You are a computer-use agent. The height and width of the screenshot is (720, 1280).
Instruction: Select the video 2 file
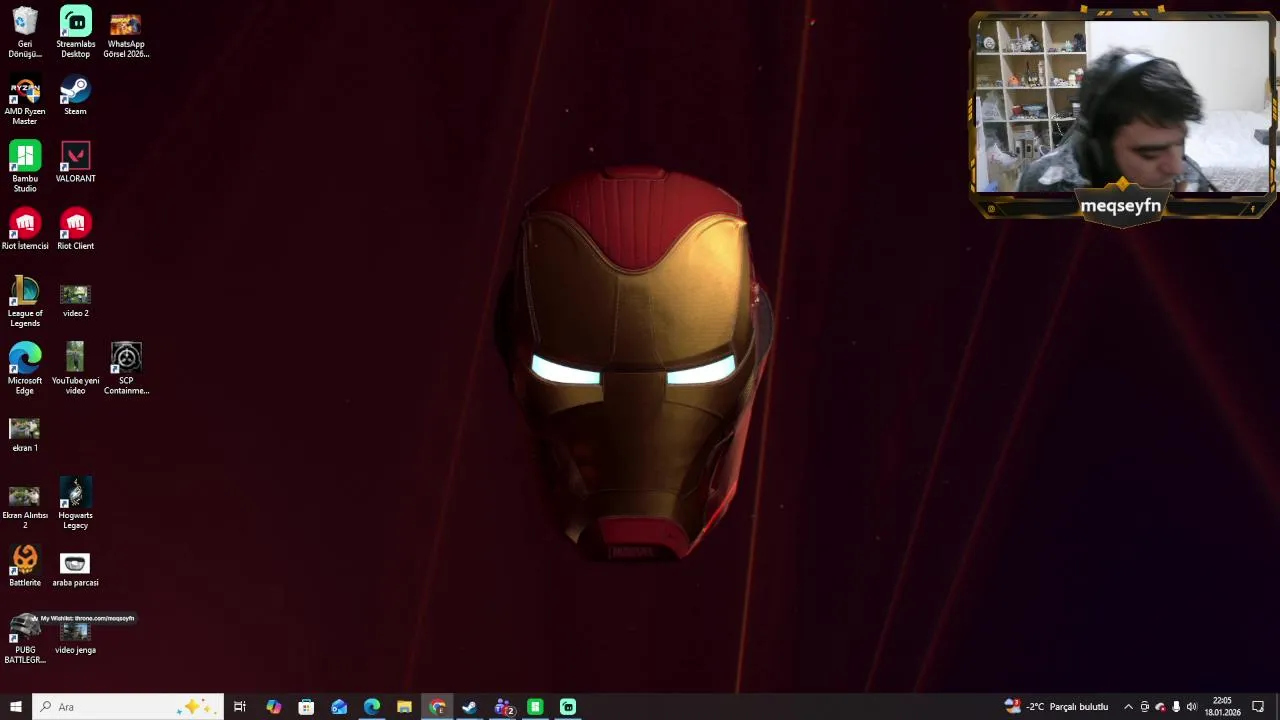click(x=75, y=299)
